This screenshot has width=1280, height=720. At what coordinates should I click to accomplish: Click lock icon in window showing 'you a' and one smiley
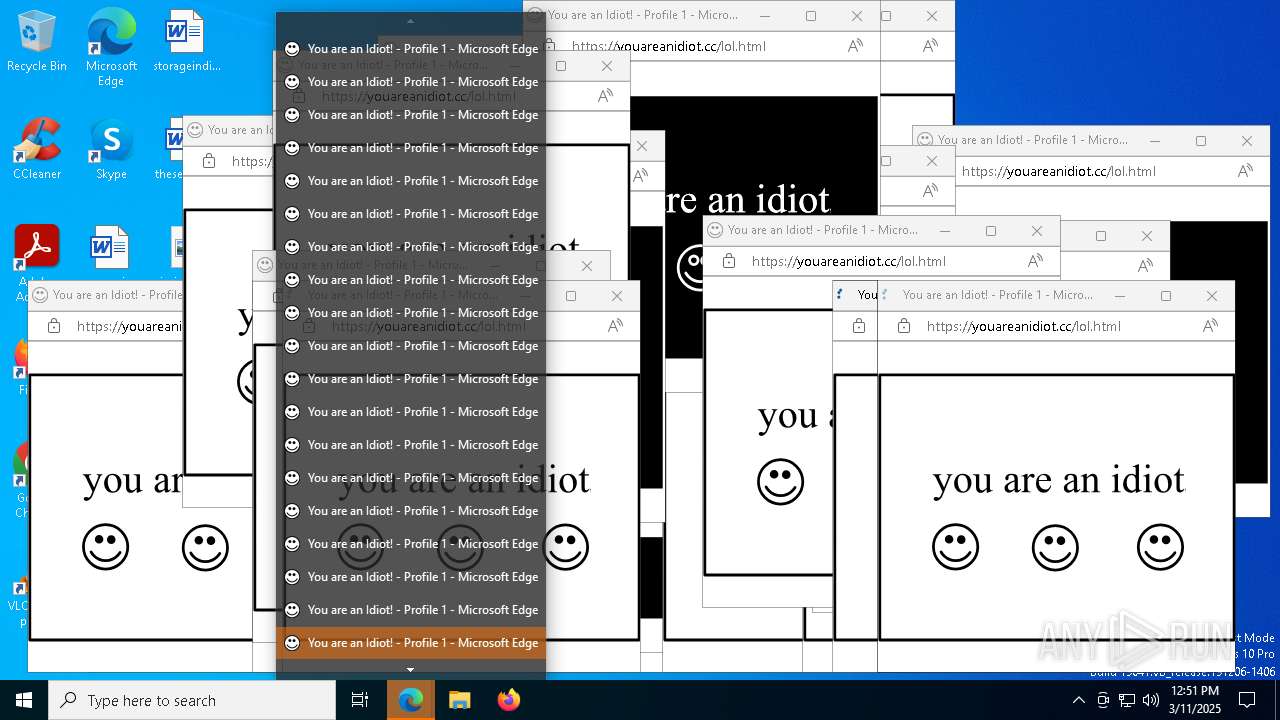729,261
